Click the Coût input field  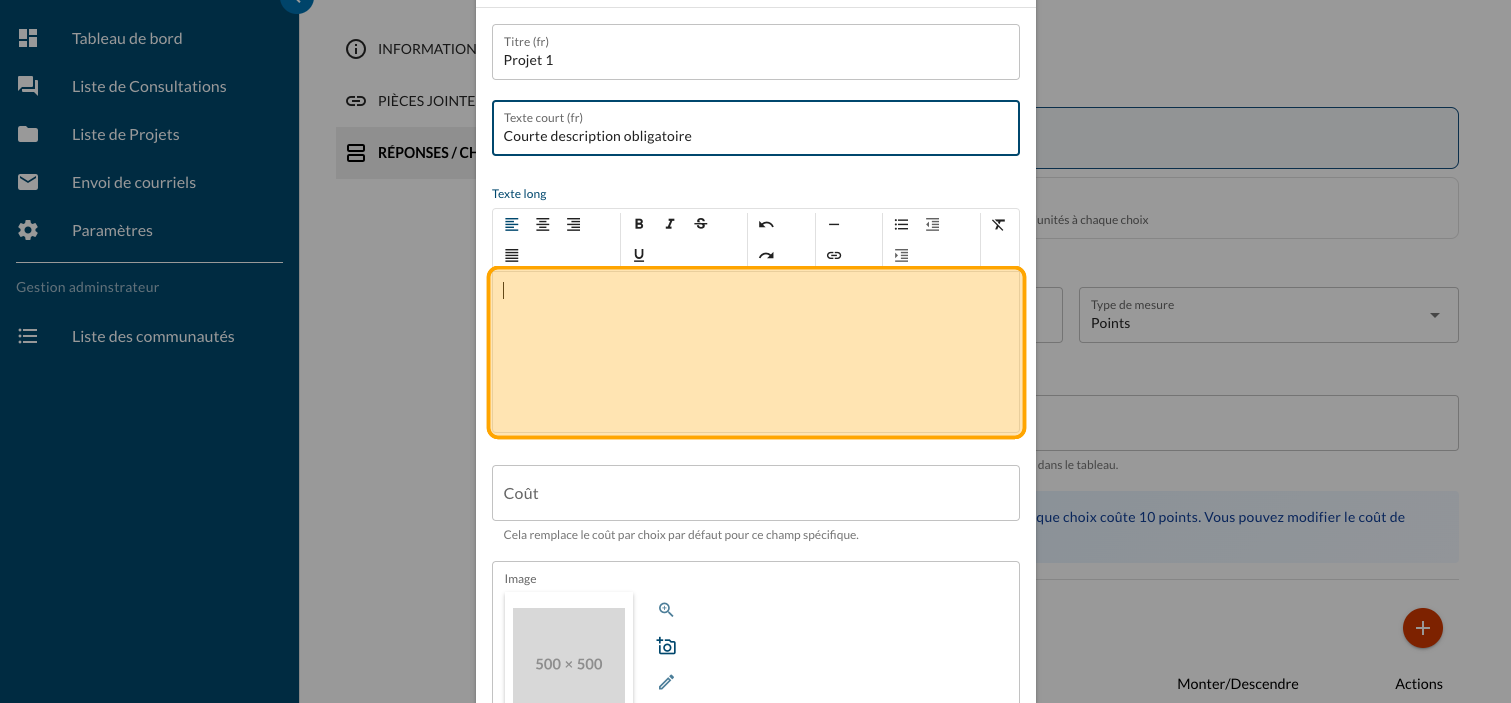755,493
